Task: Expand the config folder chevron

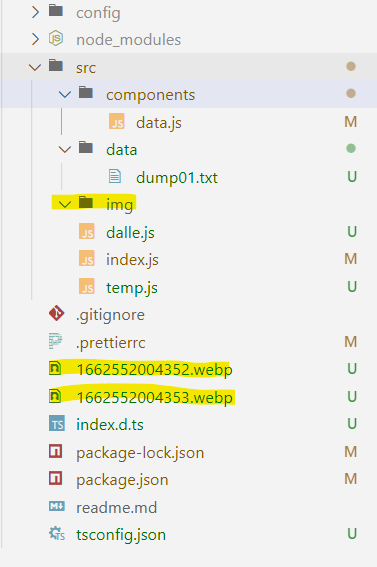Action: coord(35,12)
